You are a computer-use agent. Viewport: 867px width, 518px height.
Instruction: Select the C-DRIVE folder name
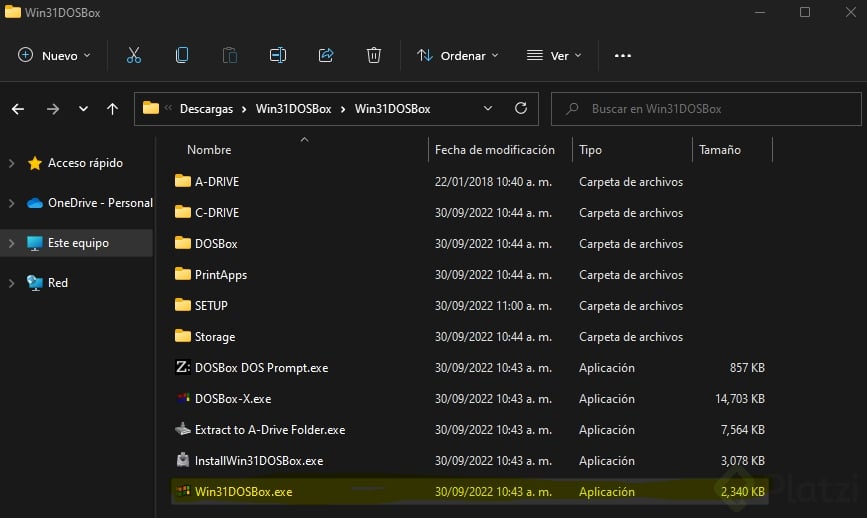coord(217,212)
